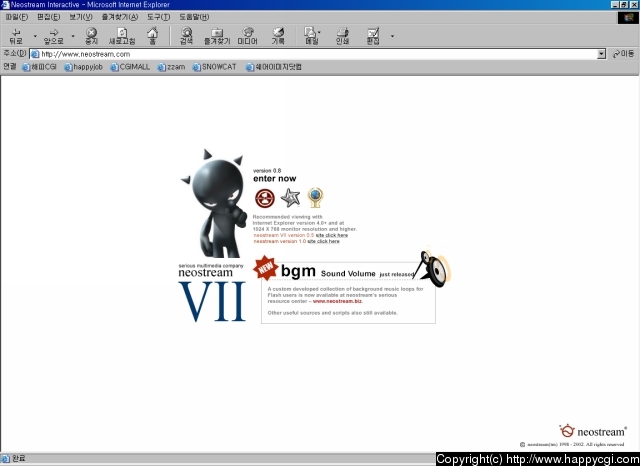Viewport: 640px width, 466px height.
Task: Click the Forward (앞으로) toolbar button
Action: 54,36
